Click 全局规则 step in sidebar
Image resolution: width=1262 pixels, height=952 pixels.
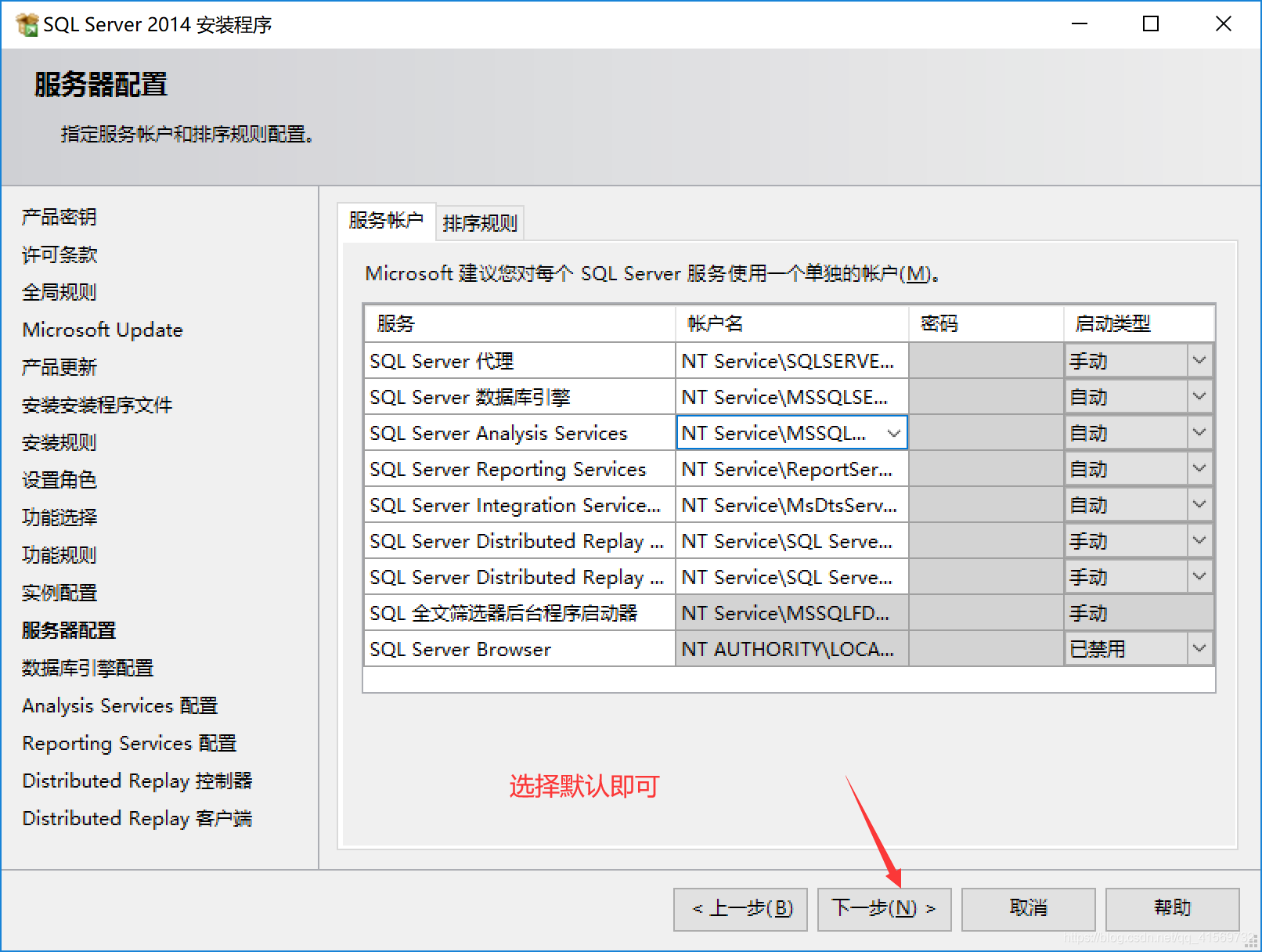(59, 292)
